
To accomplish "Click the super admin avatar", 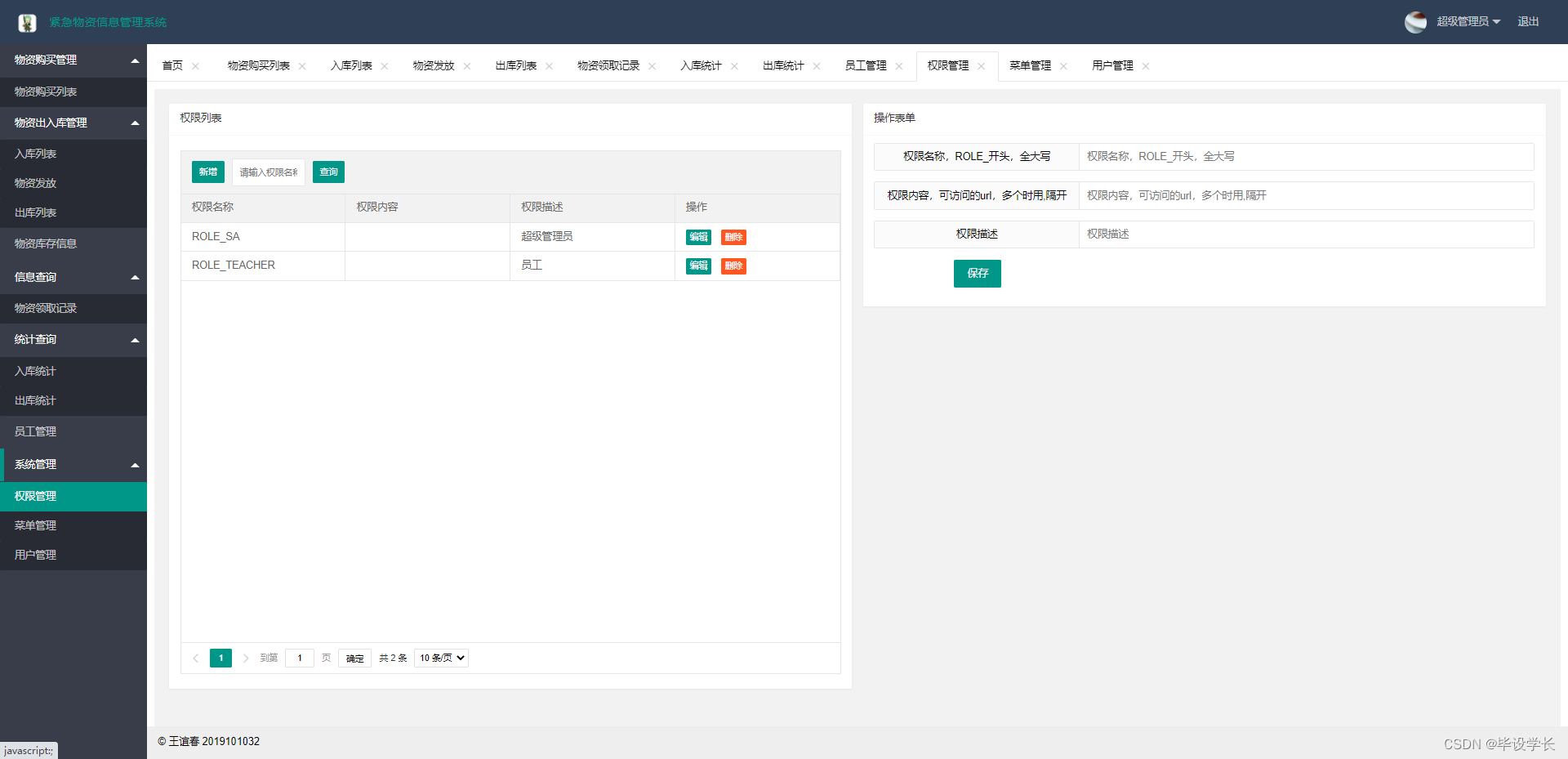I will [1415, 22].
